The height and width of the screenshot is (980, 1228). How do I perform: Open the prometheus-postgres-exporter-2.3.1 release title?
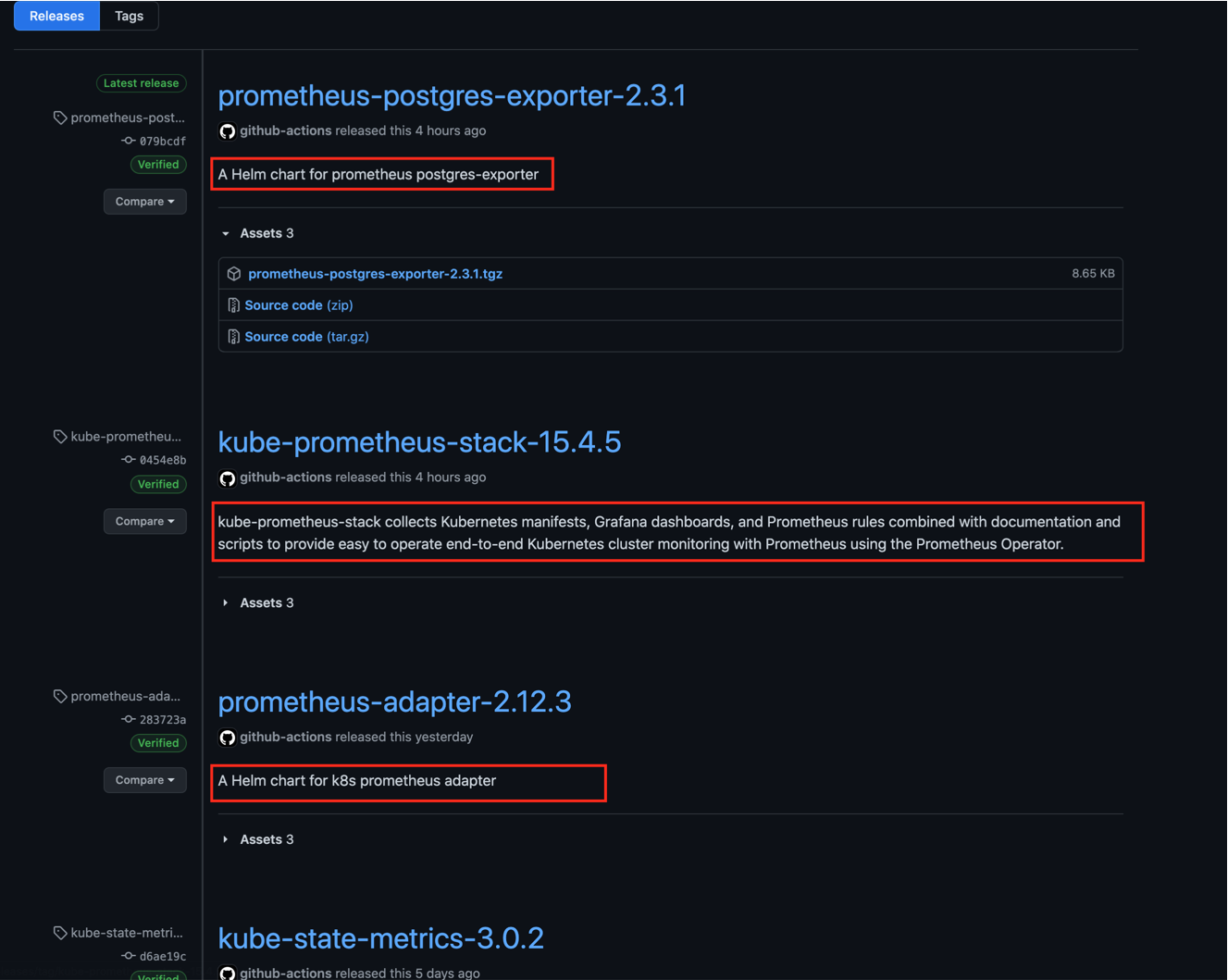(452, 95)
